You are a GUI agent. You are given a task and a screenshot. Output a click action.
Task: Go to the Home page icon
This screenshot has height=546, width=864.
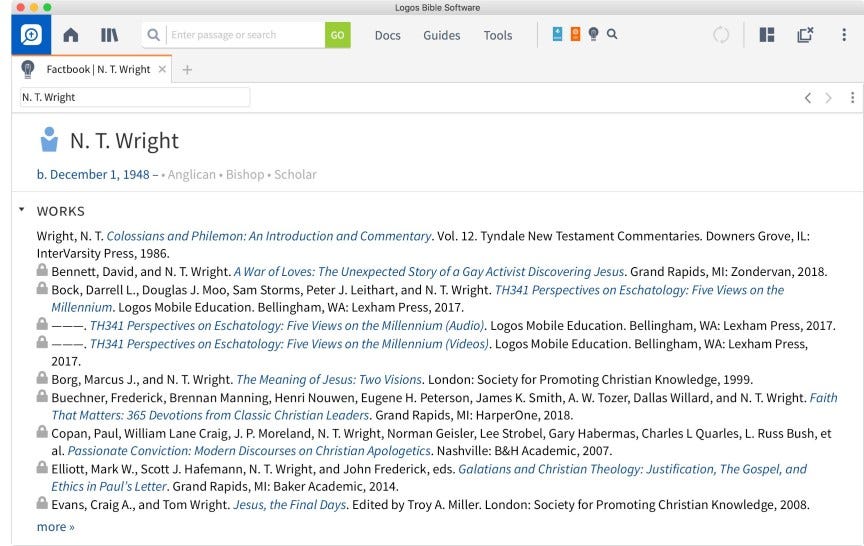[x=71, y=35]
